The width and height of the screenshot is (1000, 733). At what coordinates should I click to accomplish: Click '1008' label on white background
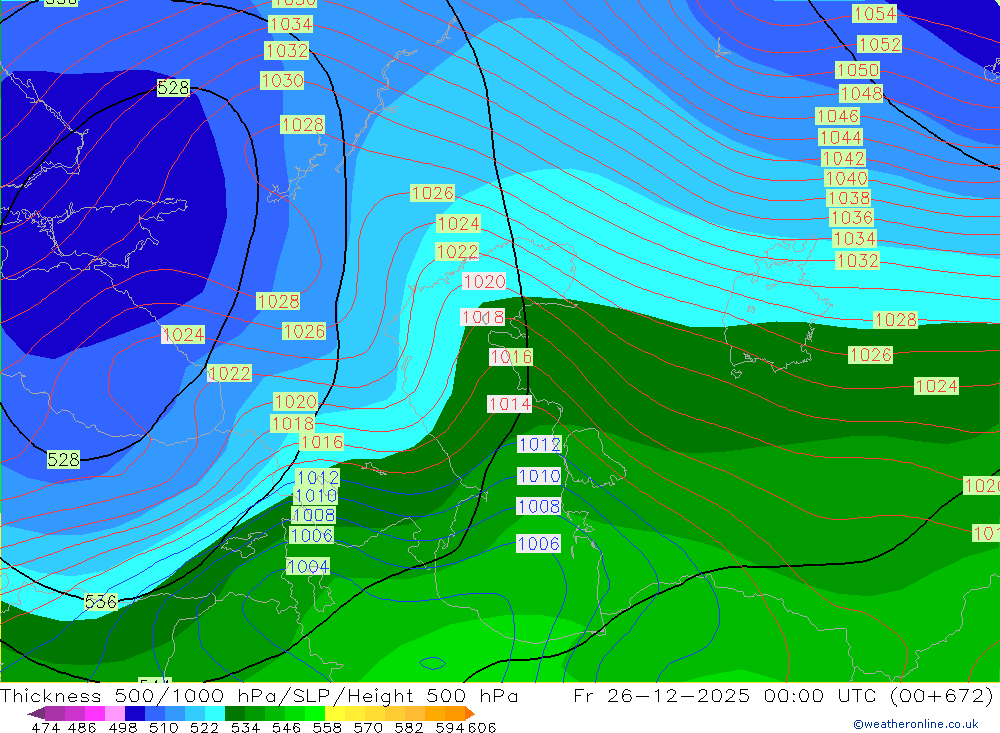click(539, 507)
